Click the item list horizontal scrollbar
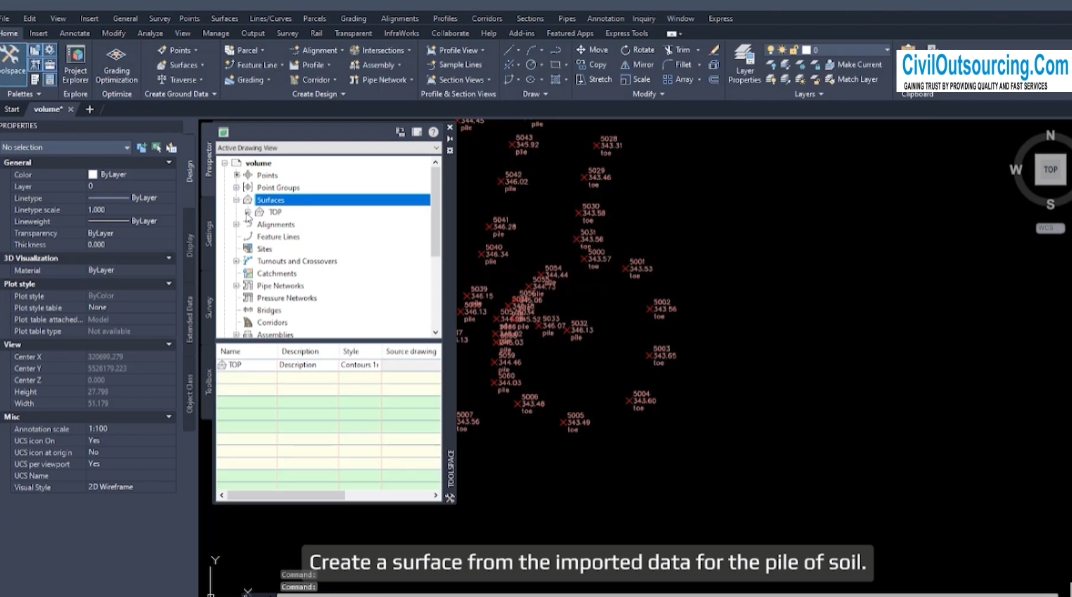1072x597 pixels. [286, 495]
